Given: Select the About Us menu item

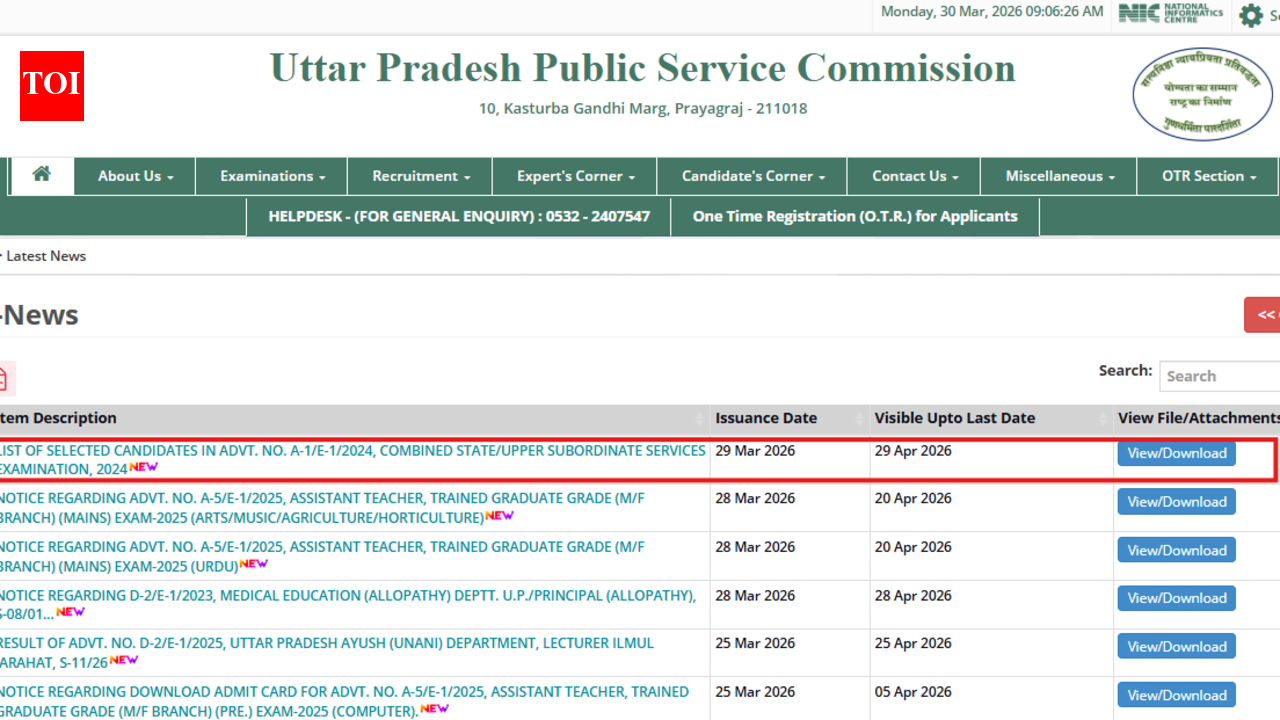Looking at the screenshot, I should click(x=134, y=175).
